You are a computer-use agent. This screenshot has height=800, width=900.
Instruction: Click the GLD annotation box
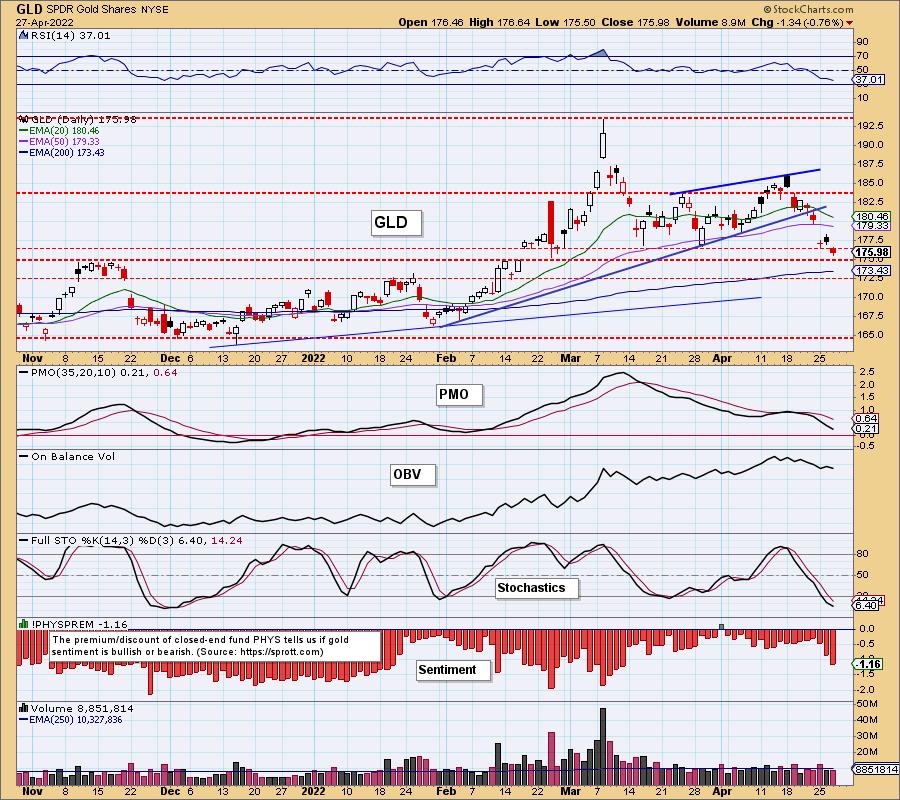click(396, 223)
